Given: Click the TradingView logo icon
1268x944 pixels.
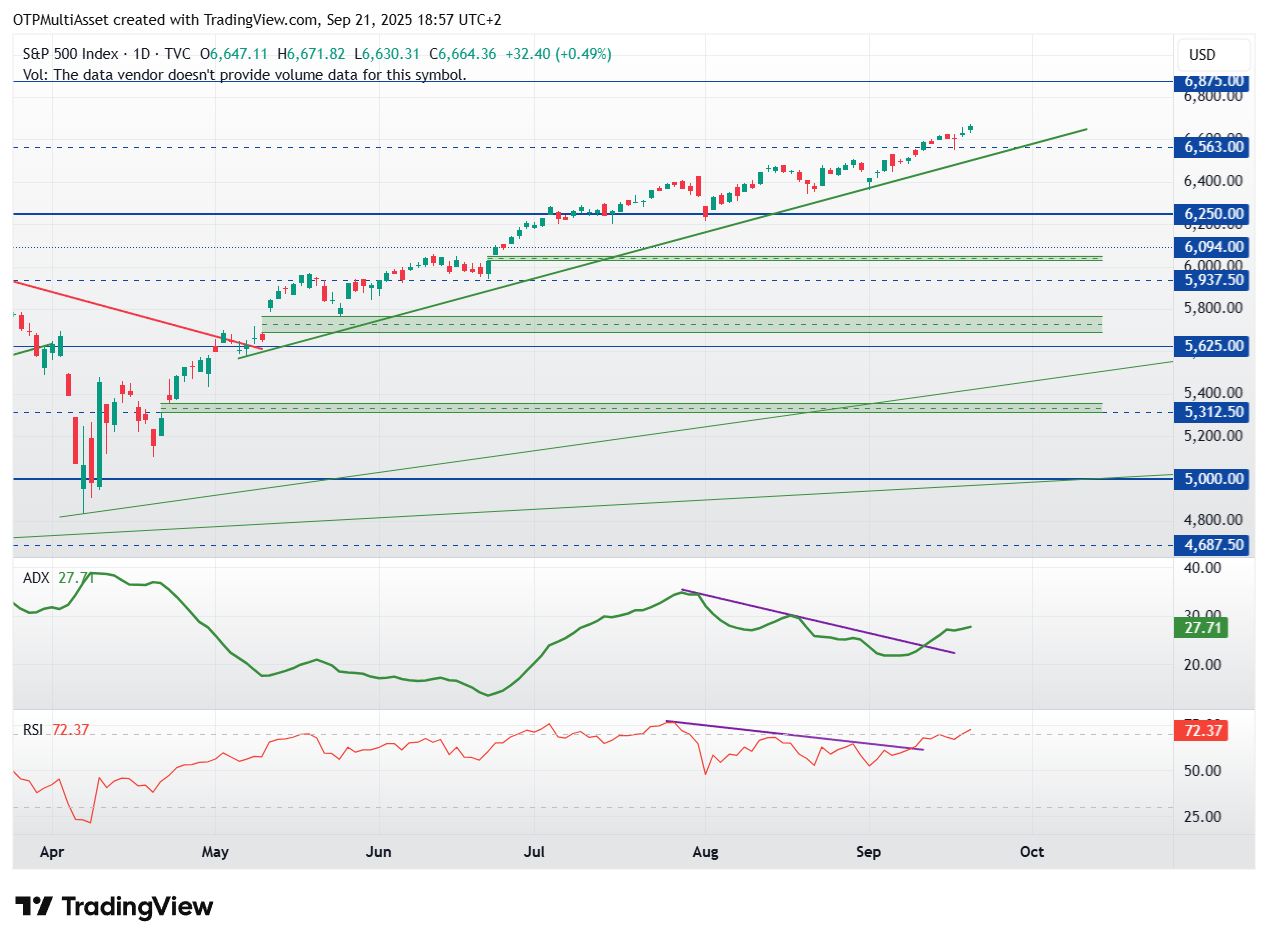Looking at the screenshot, I should (34, 907).
